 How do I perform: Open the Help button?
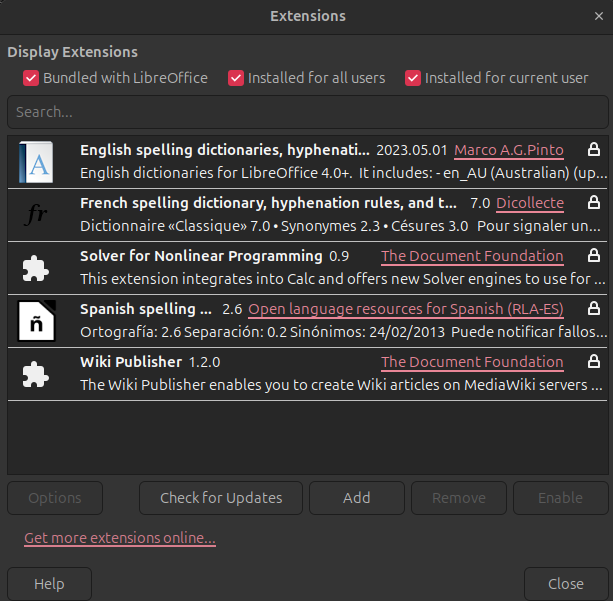coord(49,584)
